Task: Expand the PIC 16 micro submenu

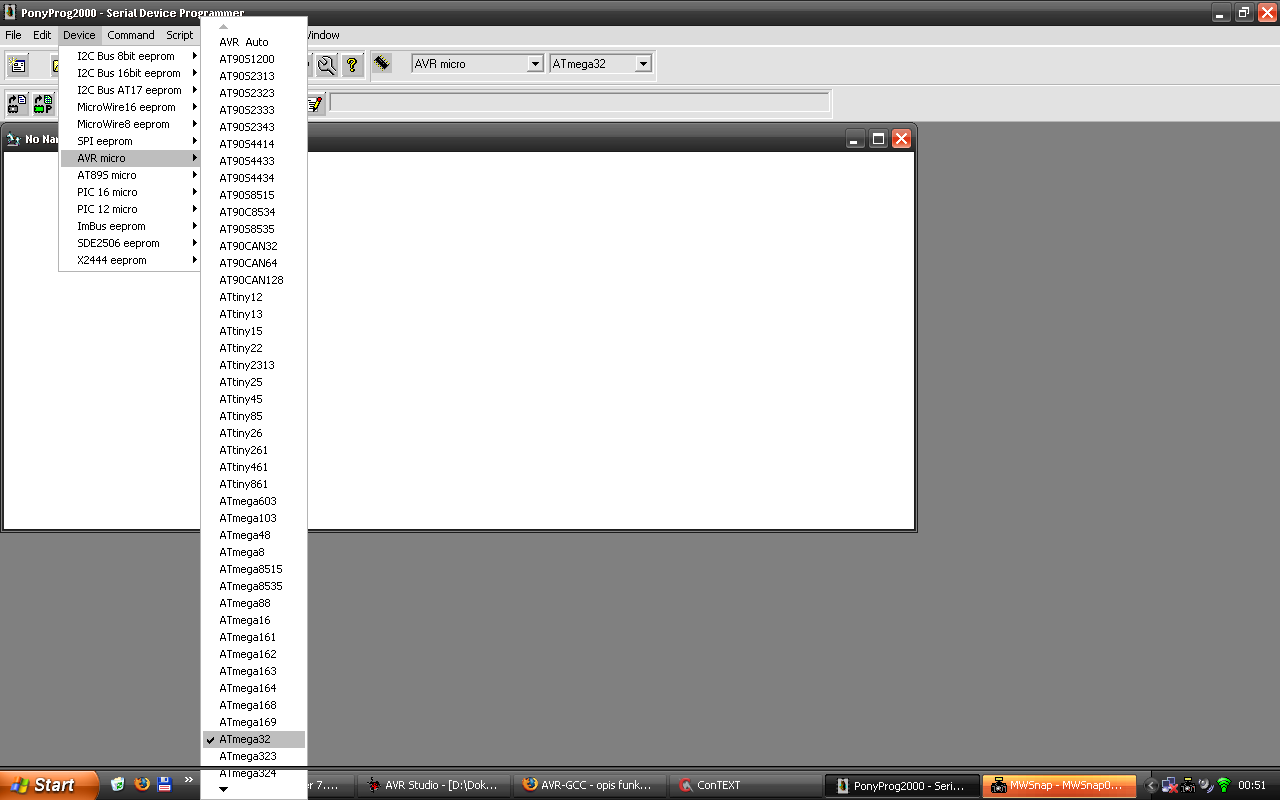Action: tap(130, 192)
